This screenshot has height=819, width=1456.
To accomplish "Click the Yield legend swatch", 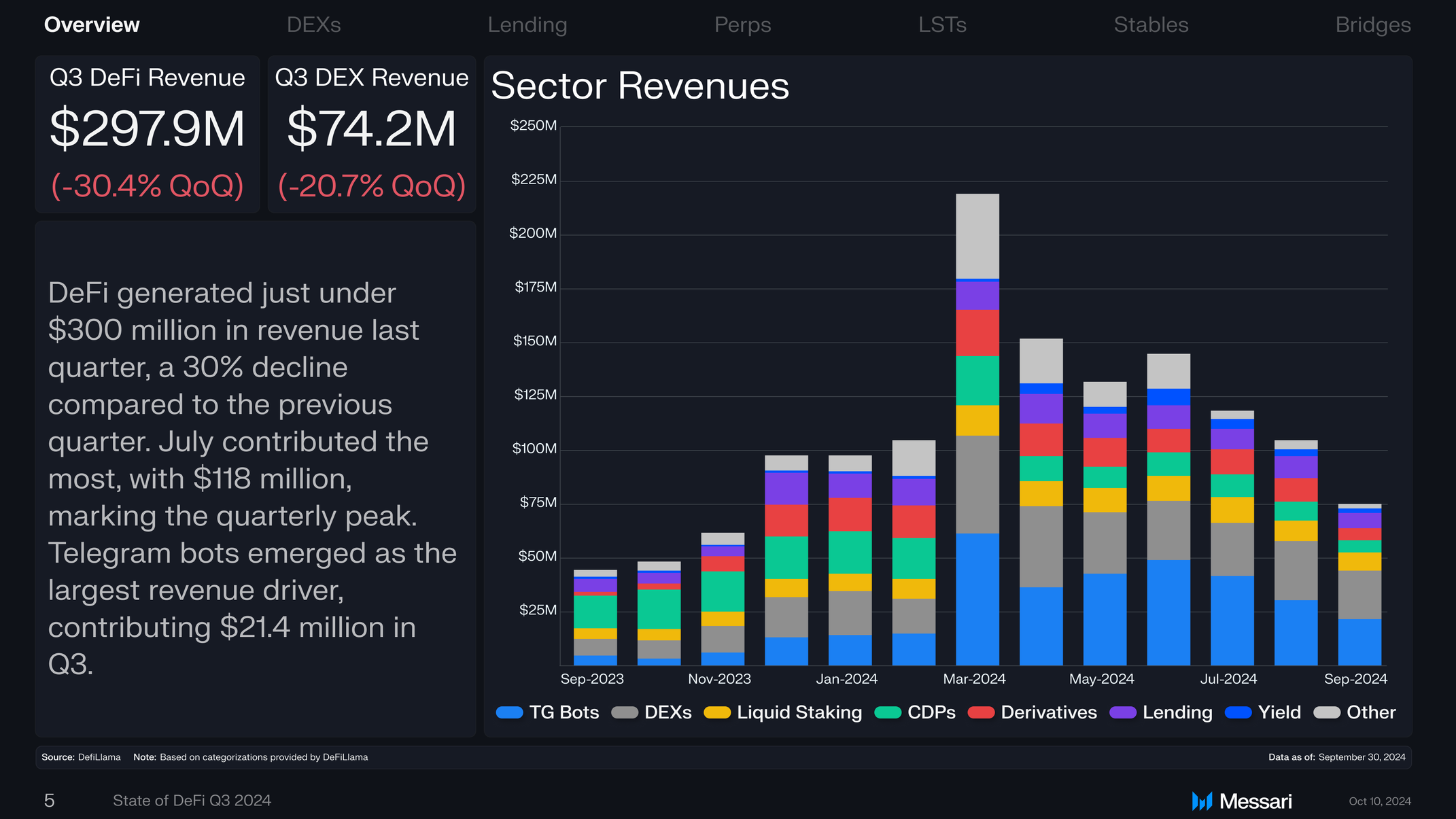I will click(x=1238, y=712).
